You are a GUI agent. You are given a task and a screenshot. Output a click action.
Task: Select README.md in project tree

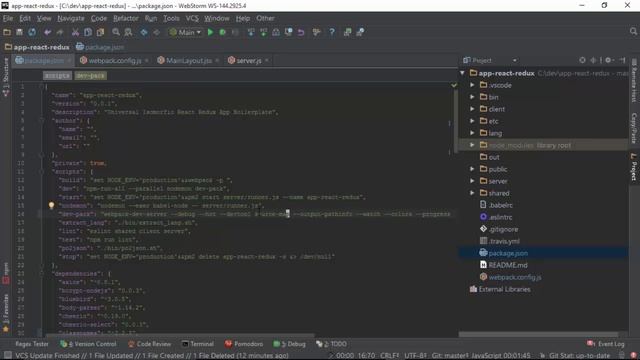508,265
